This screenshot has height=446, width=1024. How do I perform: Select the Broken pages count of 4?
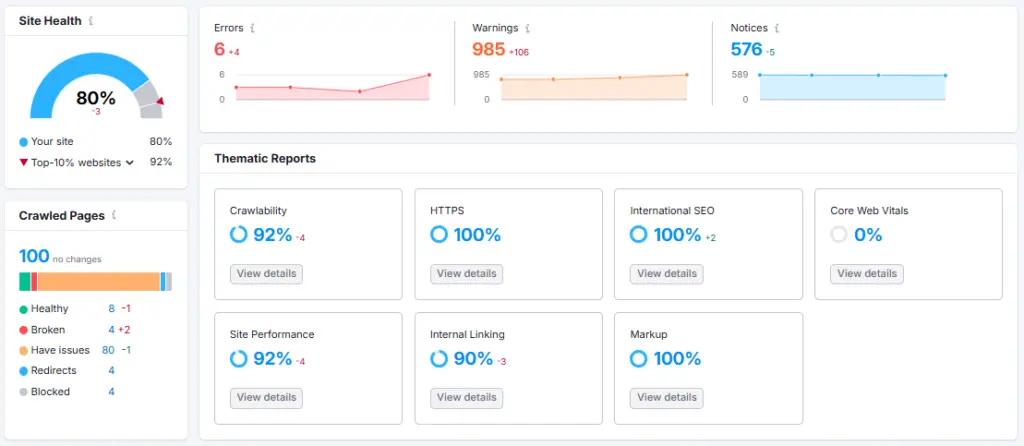[112, 330]
